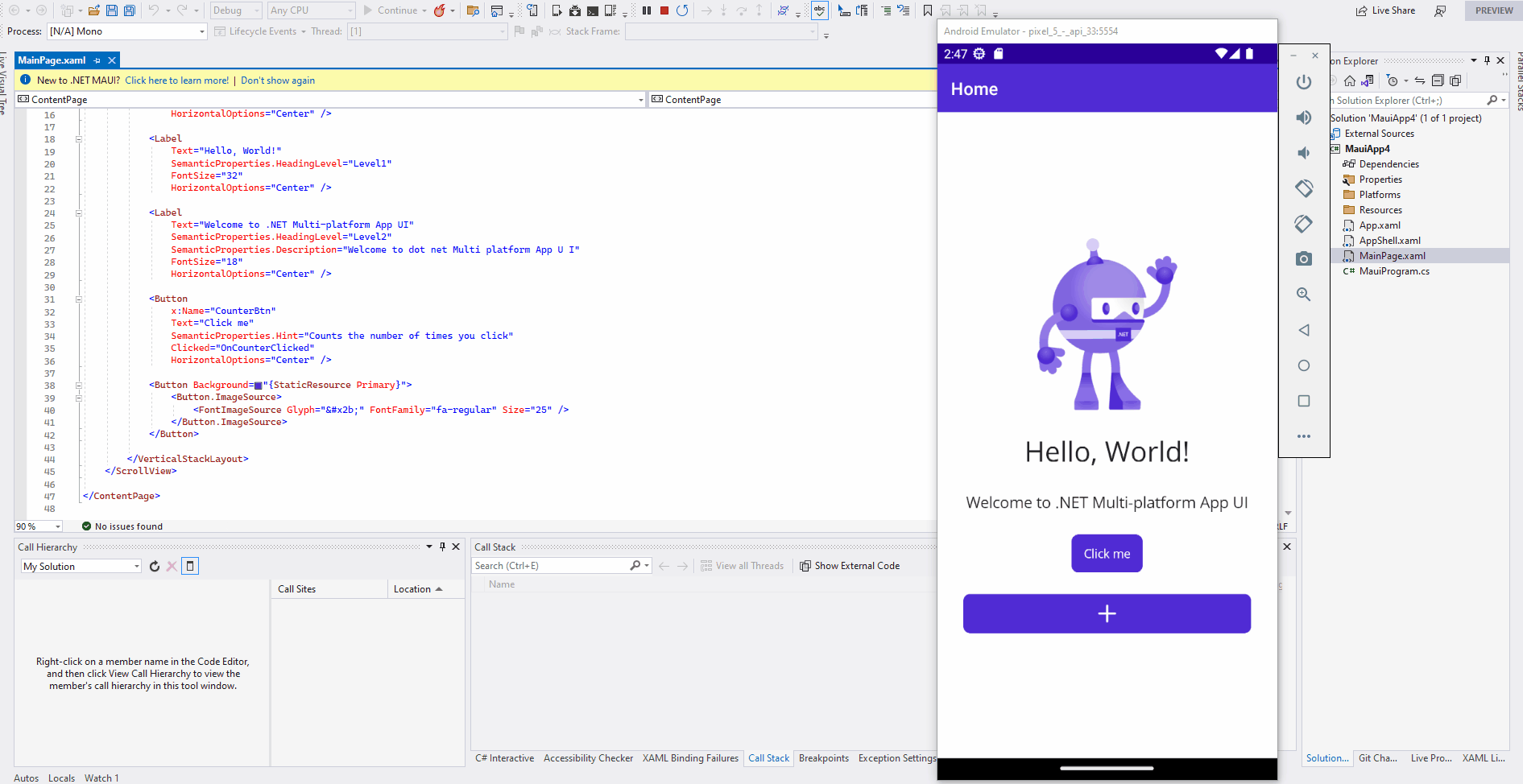
Task: Click the 'Click me' button in the emulator
Action: click(1107, 553)
